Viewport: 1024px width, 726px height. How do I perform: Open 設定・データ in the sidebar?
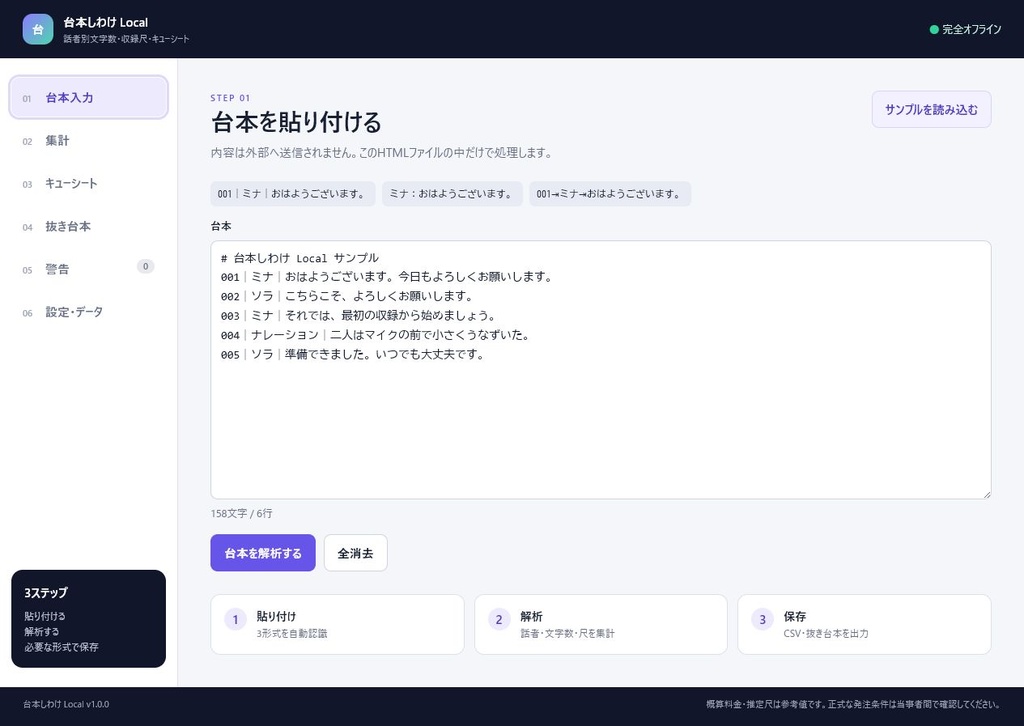89,312
